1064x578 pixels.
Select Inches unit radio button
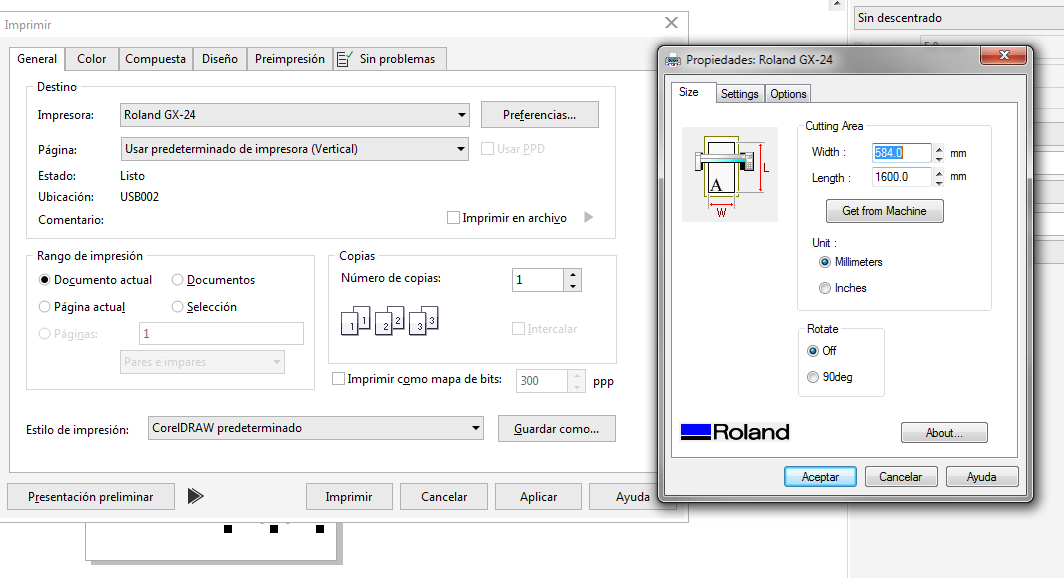825,288
